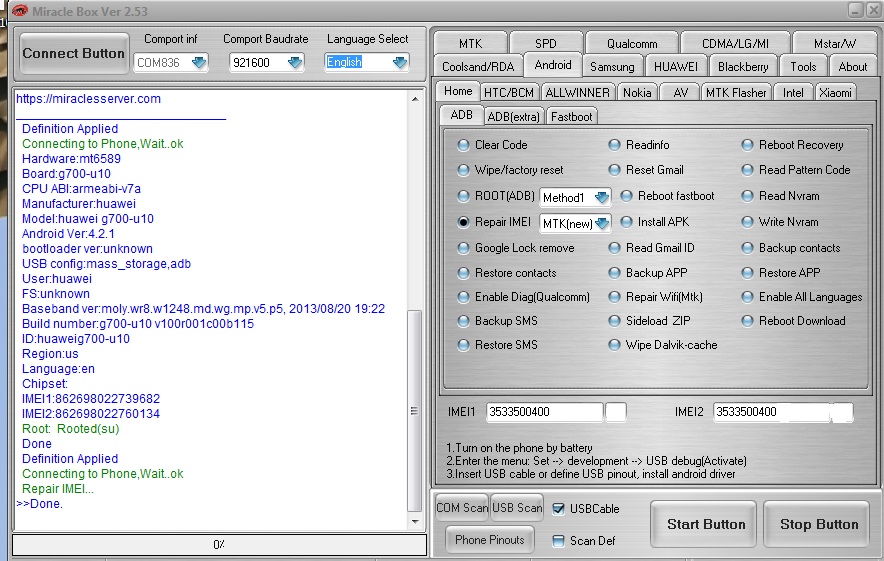This screenshot has width=884, height=561.
Task: Open the HUAWEI tab
Action: 675,67
